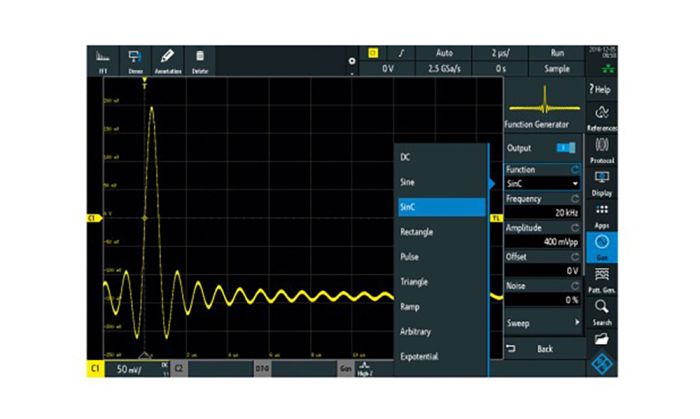Open the Help sidebar item

click(x=601, y=89)
